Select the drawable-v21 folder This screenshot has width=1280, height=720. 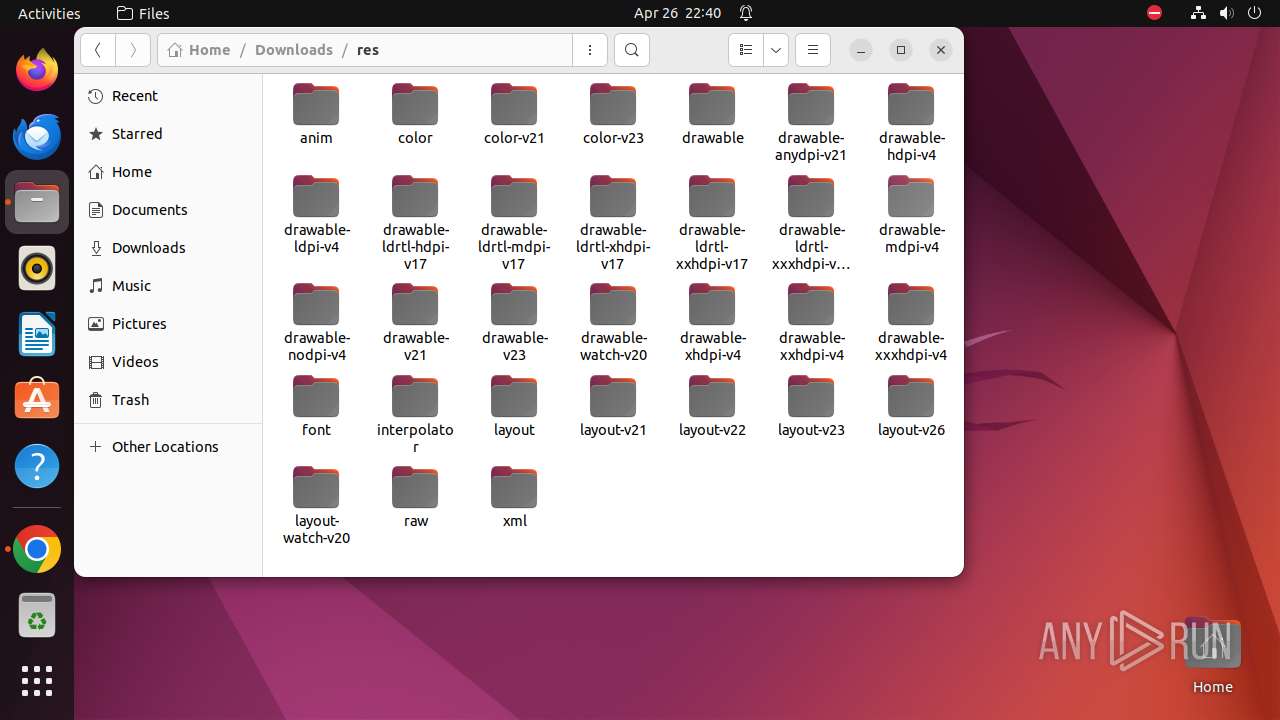pyautogui.click(x=415, y=323)
